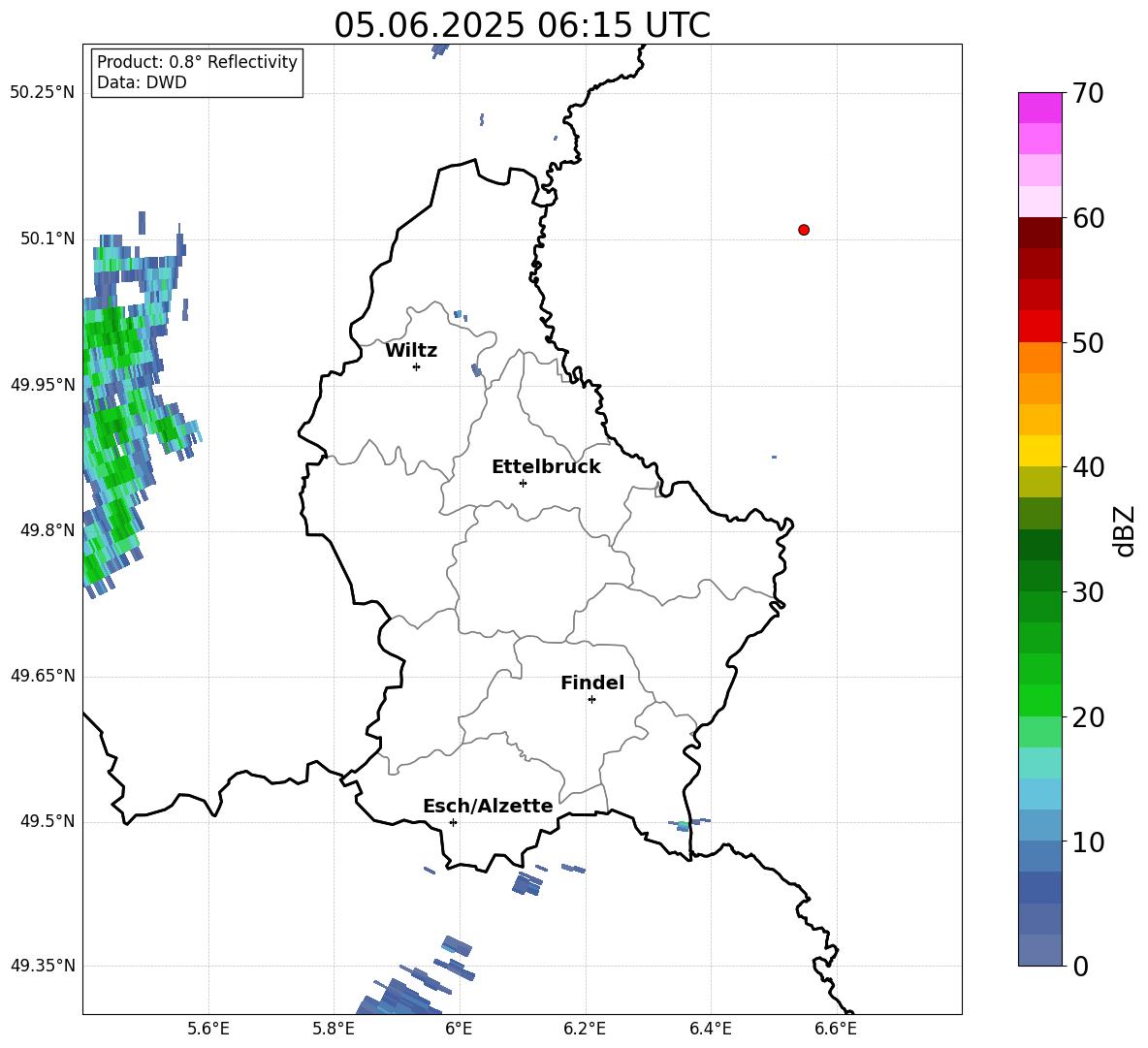
Task: Click the 49.95°N latitude label
Action: 43,384
